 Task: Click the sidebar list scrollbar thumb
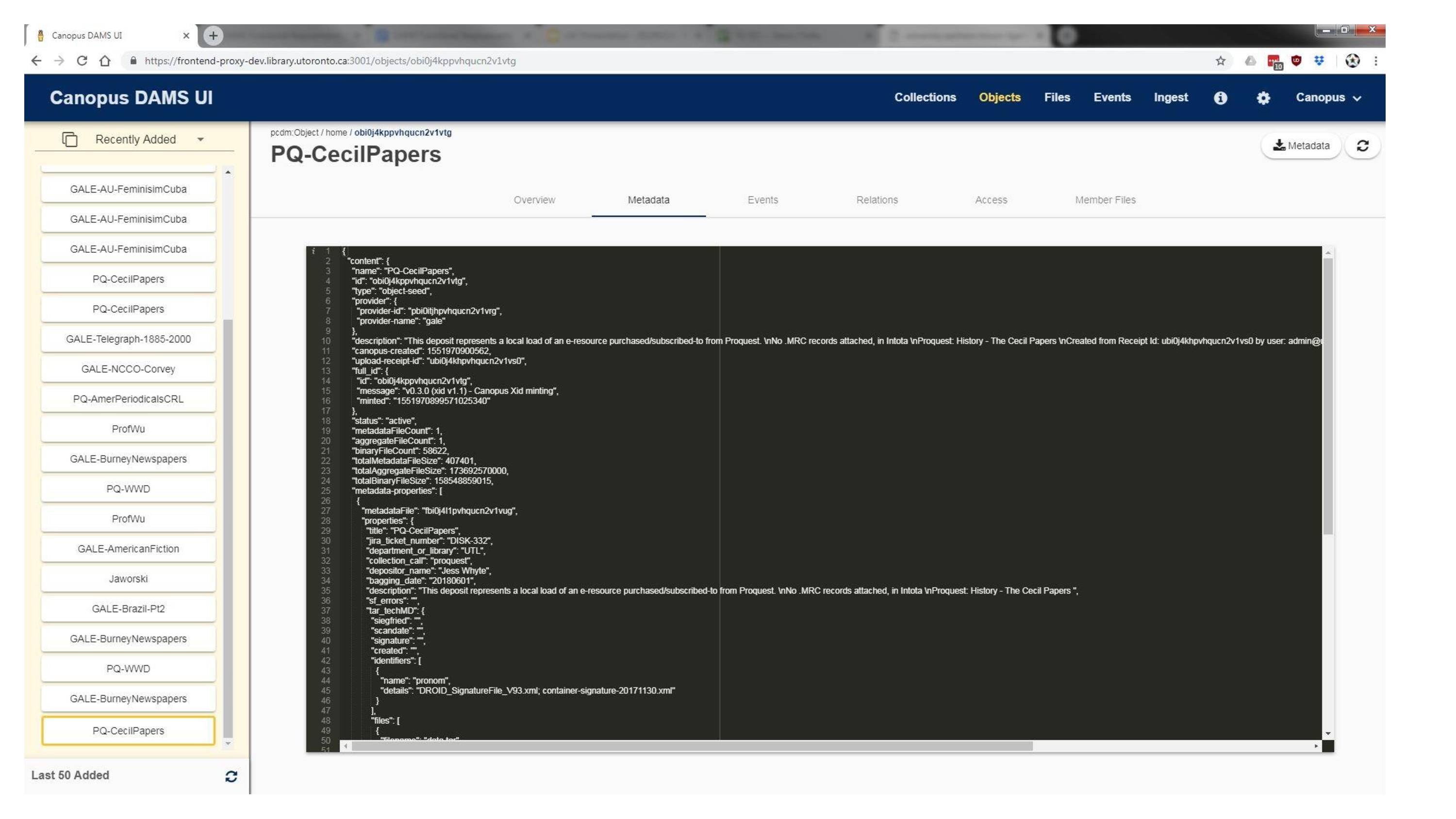tap(228, 528)
